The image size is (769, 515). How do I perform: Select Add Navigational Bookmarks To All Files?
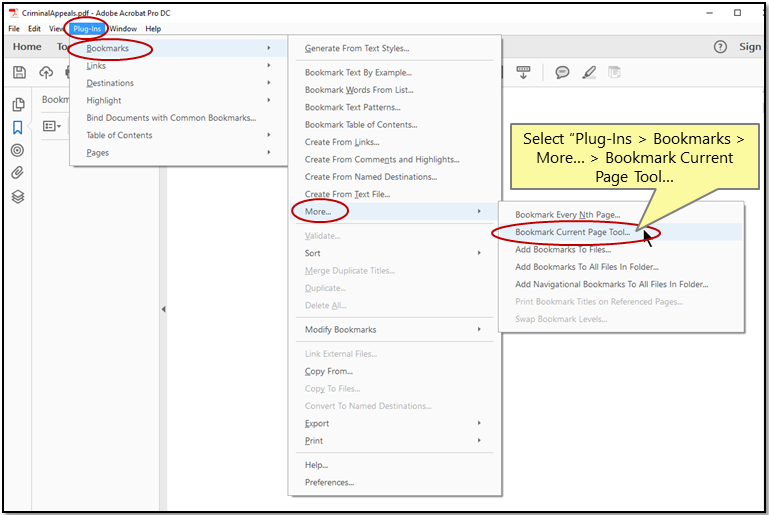(612, 284)
